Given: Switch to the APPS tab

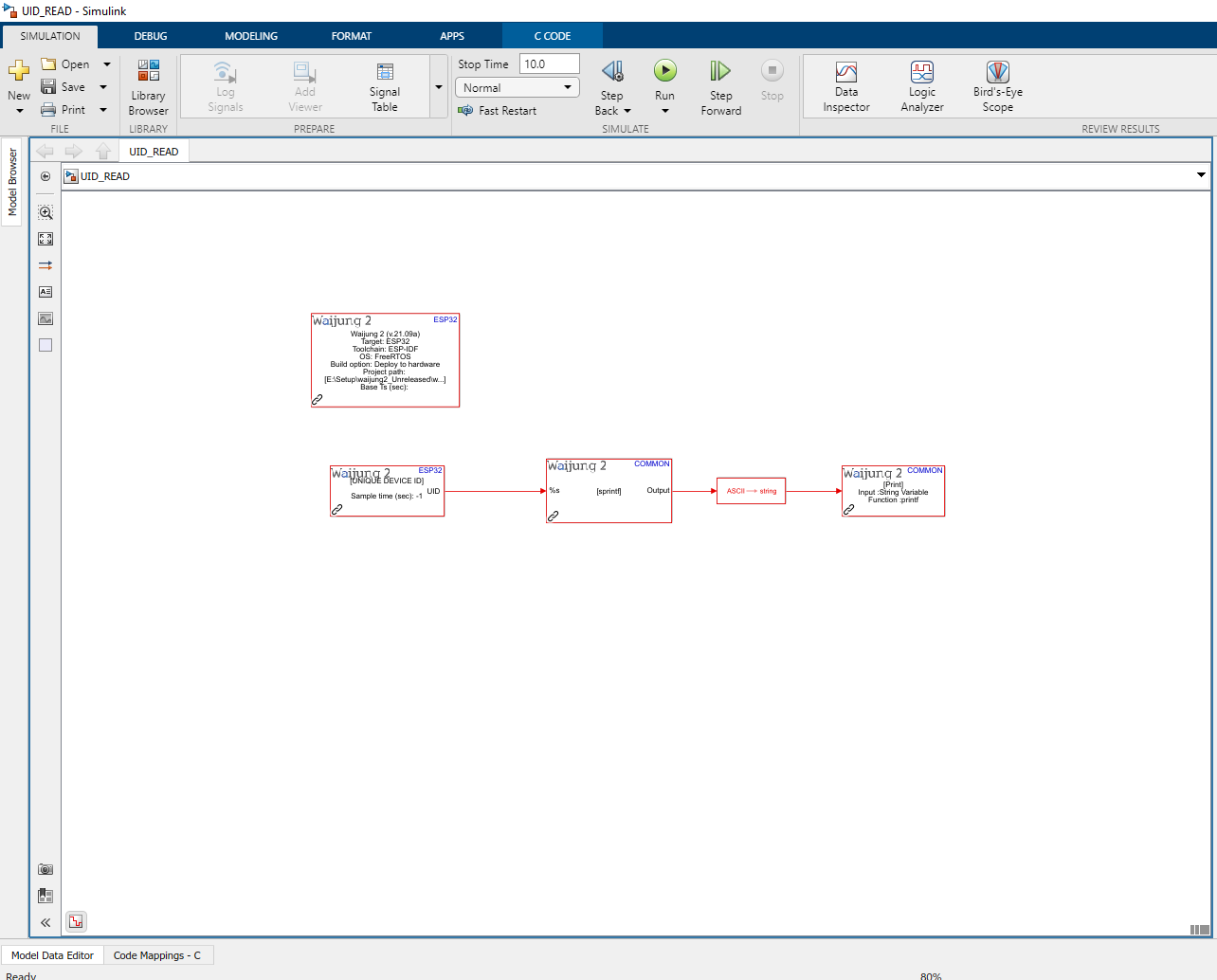Looking at the screenshot, I should (x=452, y=36).
